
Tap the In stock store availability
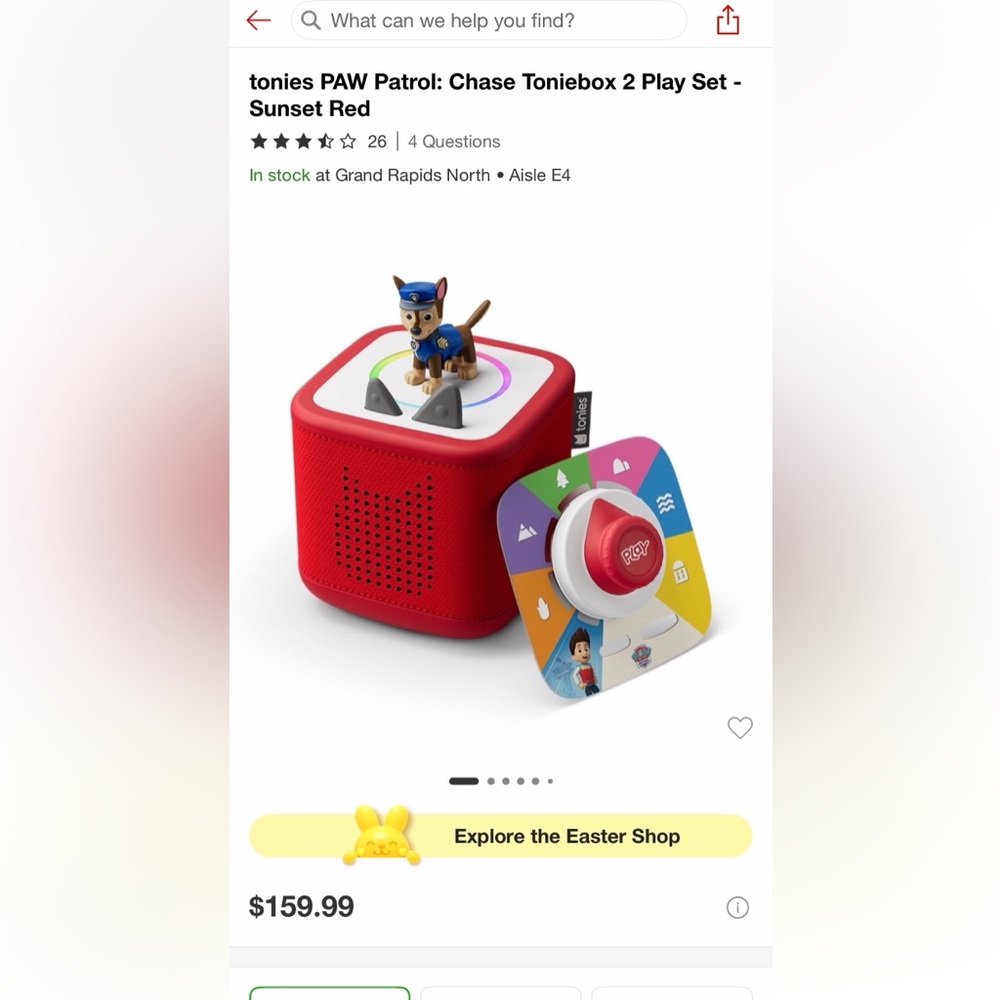pyautogui.click(x=409, y=175)
